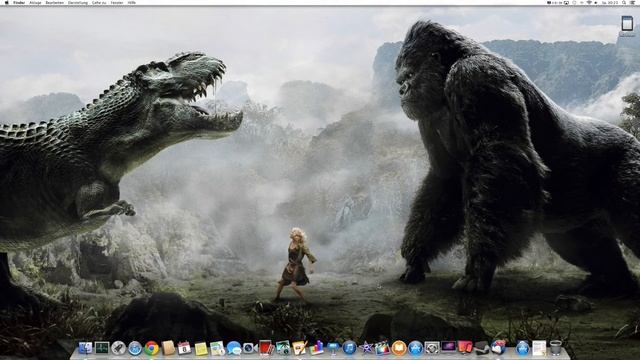This screenshot has width=640, height=360.
Task: Open the blue Applications folder in Dock
Action: pos(522,348)
